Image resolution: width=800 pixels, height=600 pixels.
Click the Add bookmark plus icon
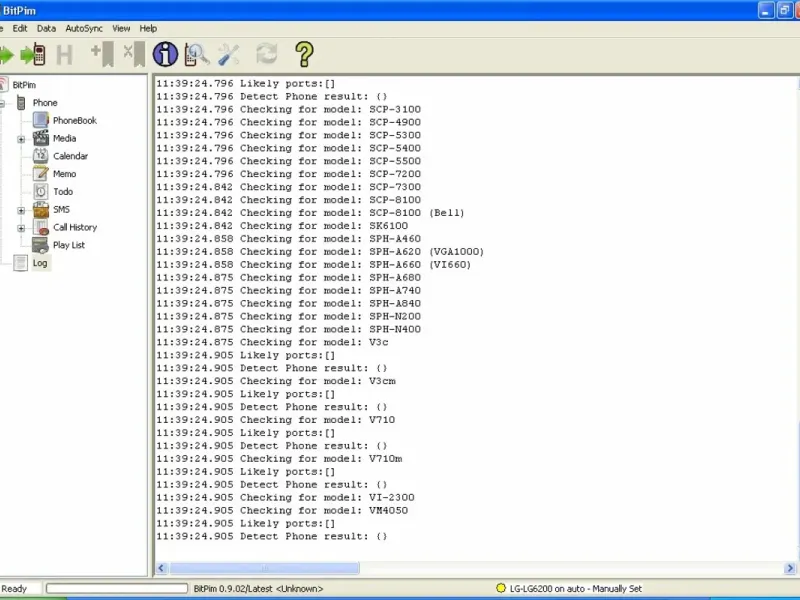(102, 54)
